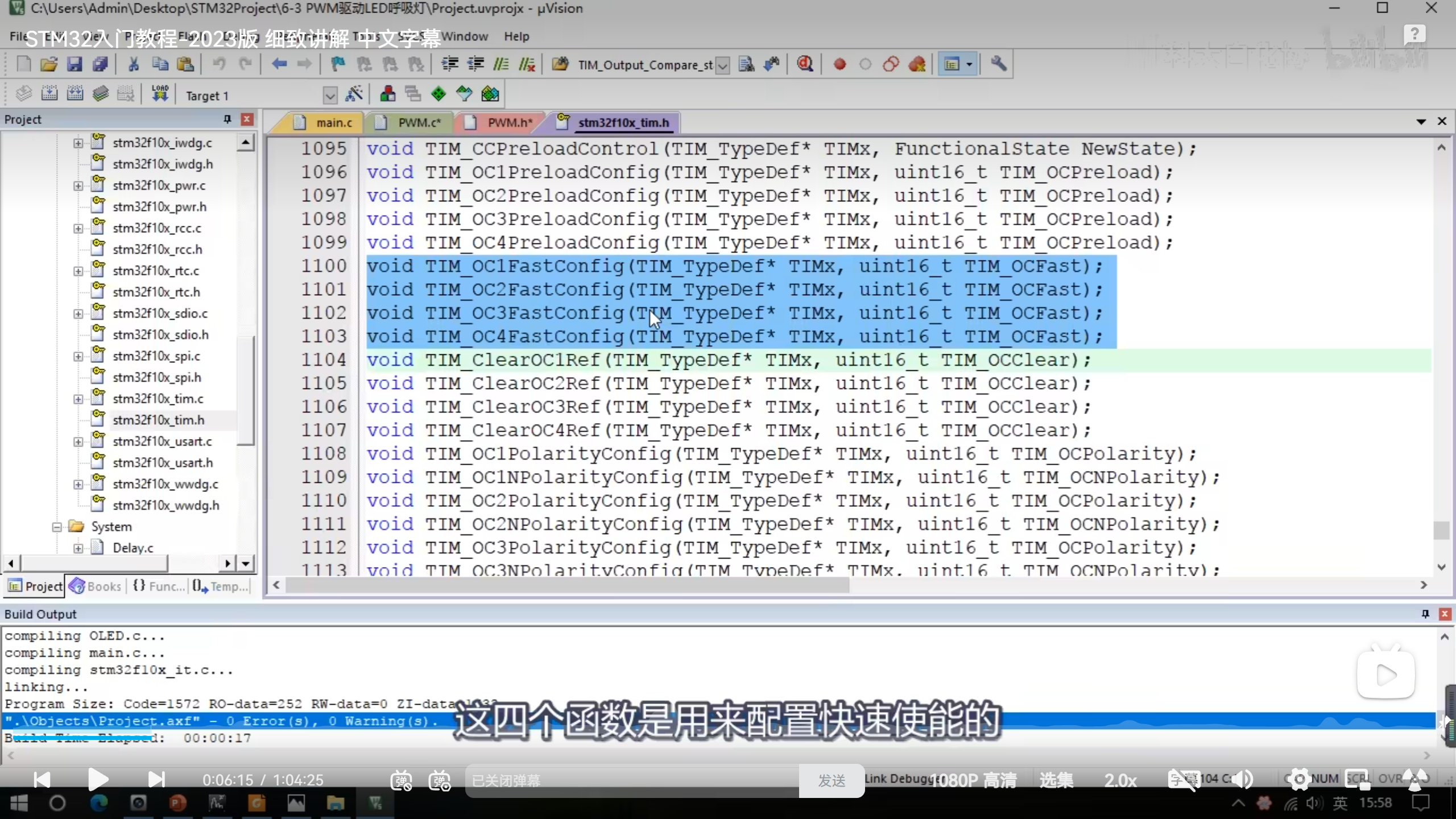Switch to the main.c tab
Image resolution: width=1456 pixels, height=819 pixels.
coord(333,122)
